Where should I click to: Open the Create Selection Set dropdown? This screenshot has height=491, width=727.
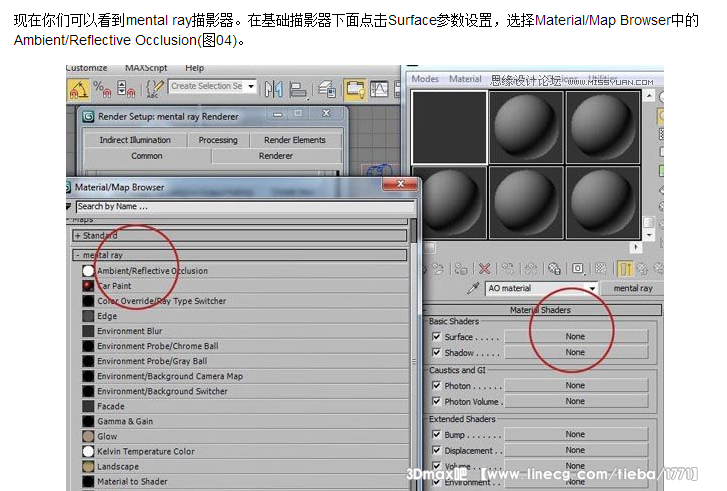[x=251, y=86]
